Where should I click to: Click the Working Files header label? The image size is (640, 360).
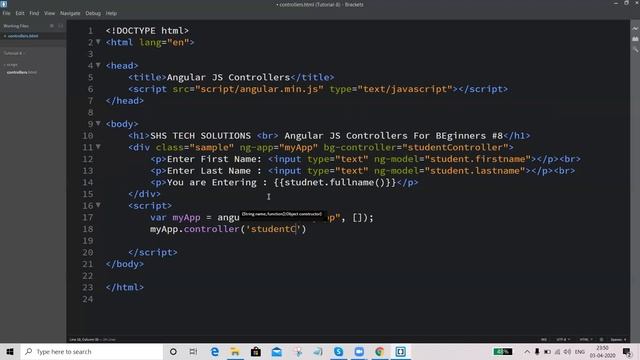(x=16, y=26)
